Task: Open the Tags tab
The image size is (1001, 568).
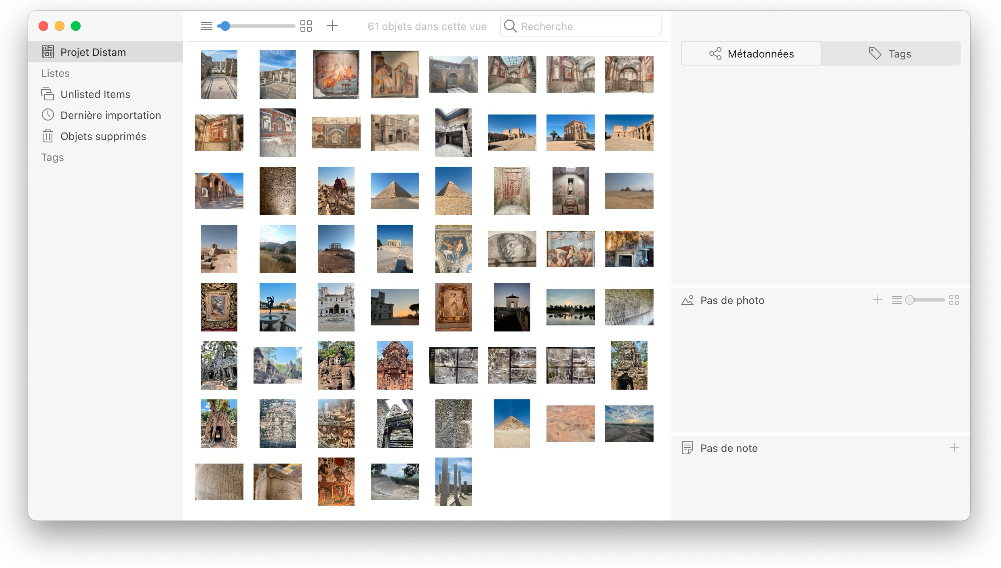Action: click(x=890, y=54)
